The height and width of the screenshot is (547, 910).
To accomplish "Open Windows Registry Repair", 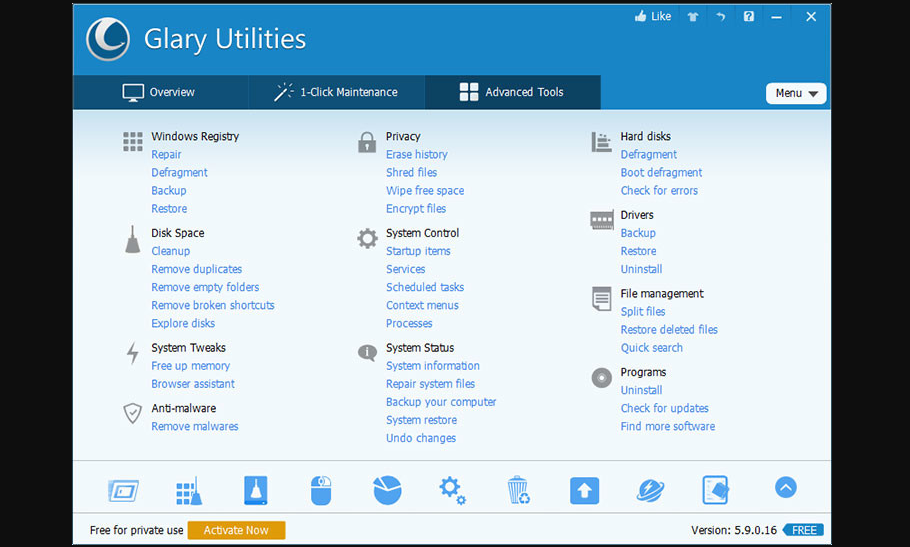I will [167, 154].
